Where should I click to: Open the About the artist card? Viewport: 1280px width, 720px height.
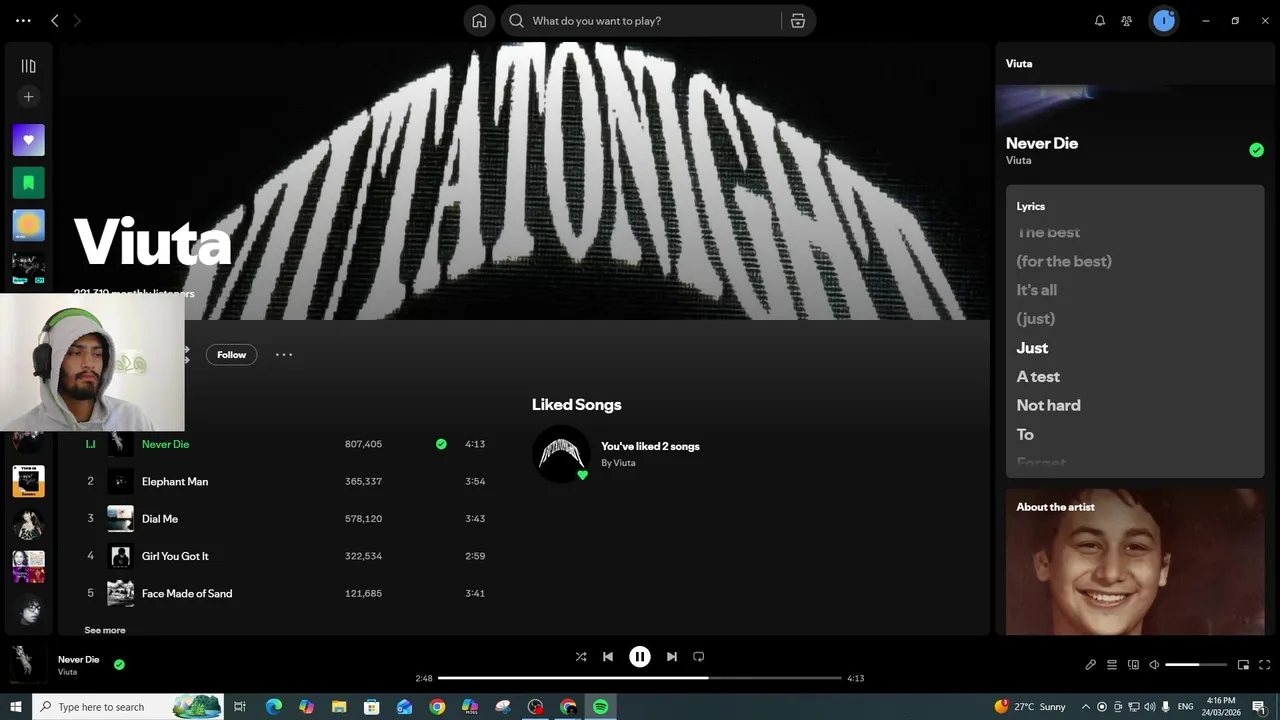[x=1135, y=562]
